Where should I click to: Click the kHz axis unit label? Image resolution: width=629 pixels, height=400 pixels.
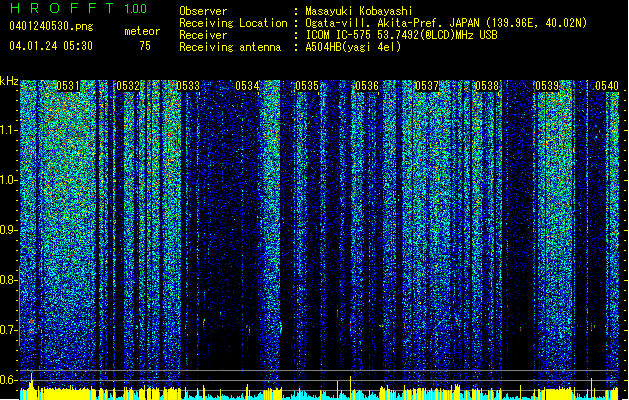pyautogui.click(x=9, y=81)
